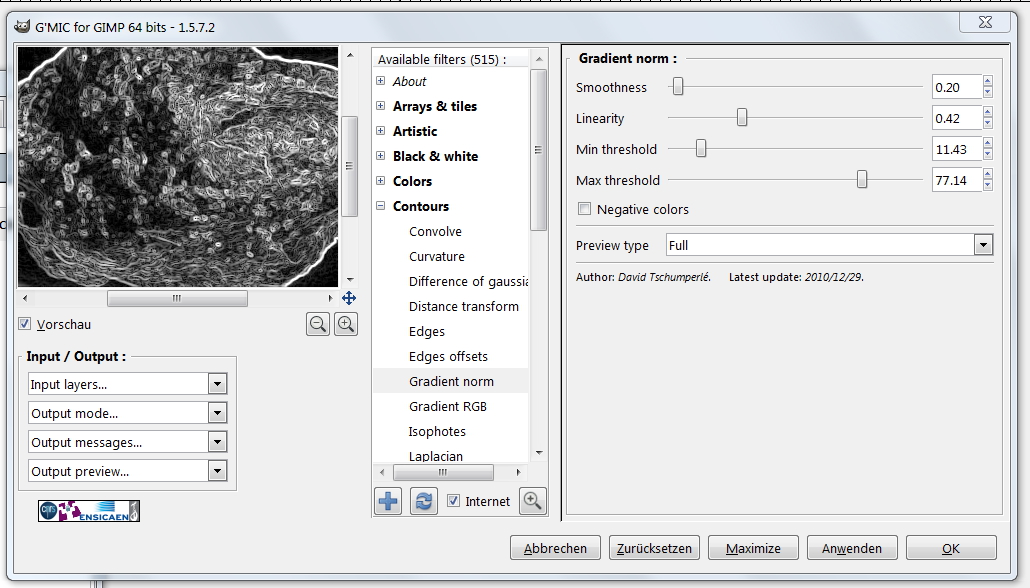1030x588 pixels.
Task: Click the Min threshold slider handle
Action: click(701, 148)
